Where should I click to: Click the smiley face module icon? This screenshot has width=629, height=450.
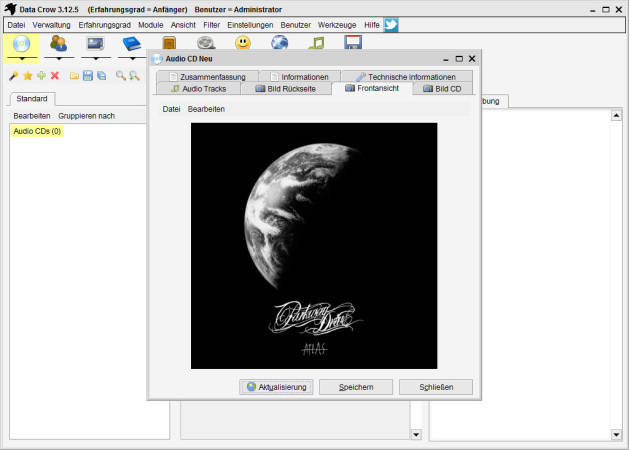[x=243, y=44]
